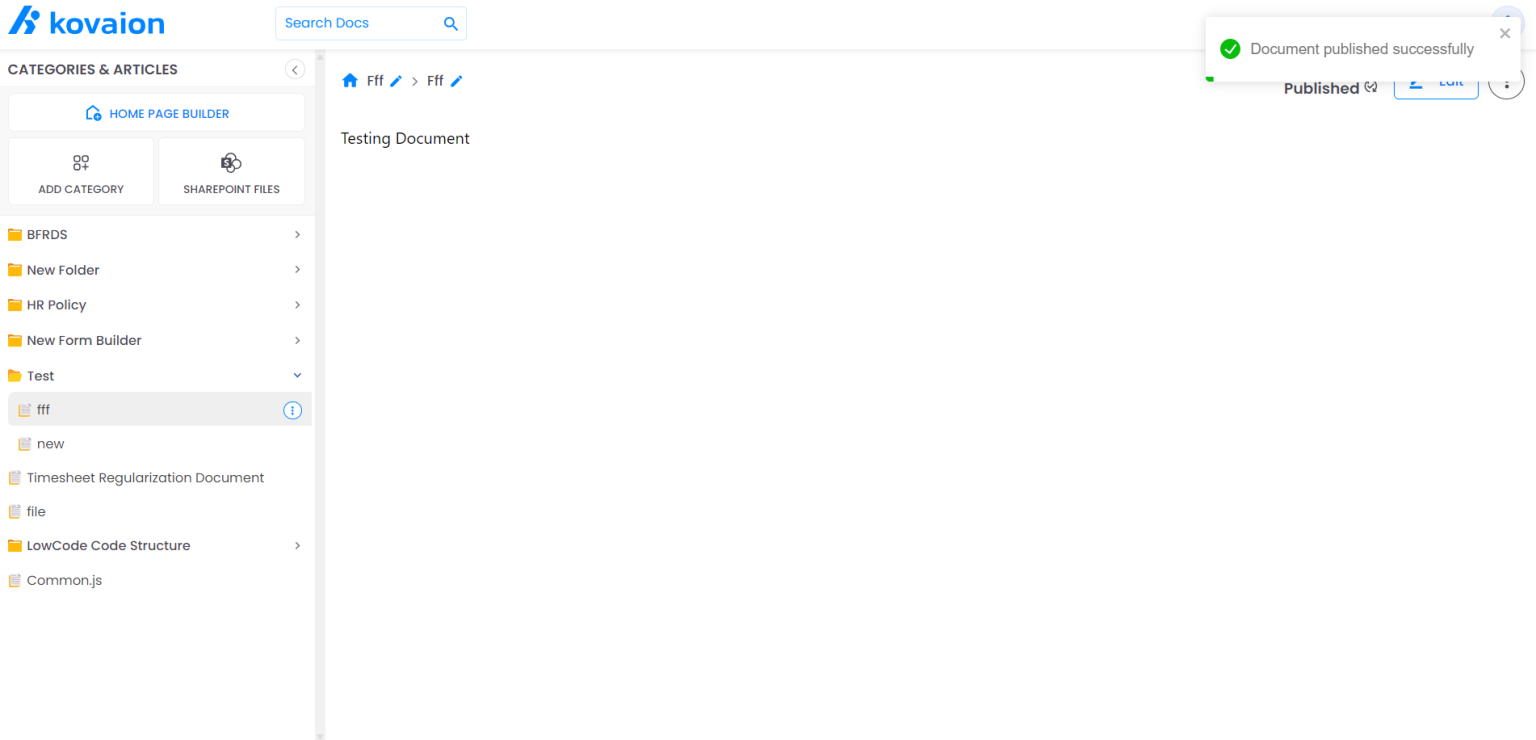Edit the first Fff breadcrumb pencil icon

coord(396,81)
